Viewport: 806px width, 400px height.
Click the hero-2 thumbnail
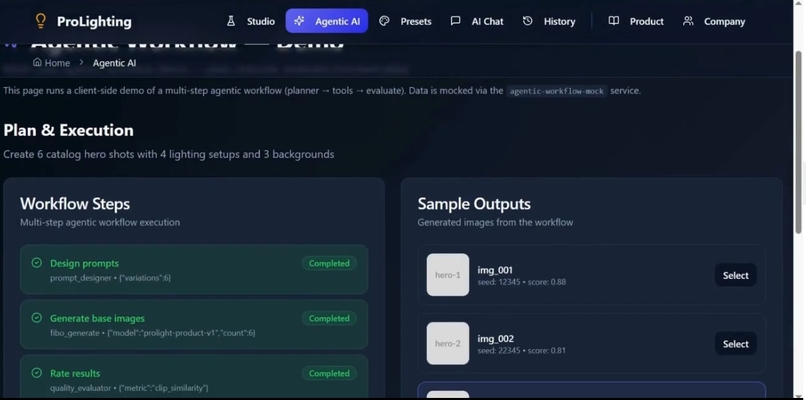pyautogui.click(x=448, y=343)
